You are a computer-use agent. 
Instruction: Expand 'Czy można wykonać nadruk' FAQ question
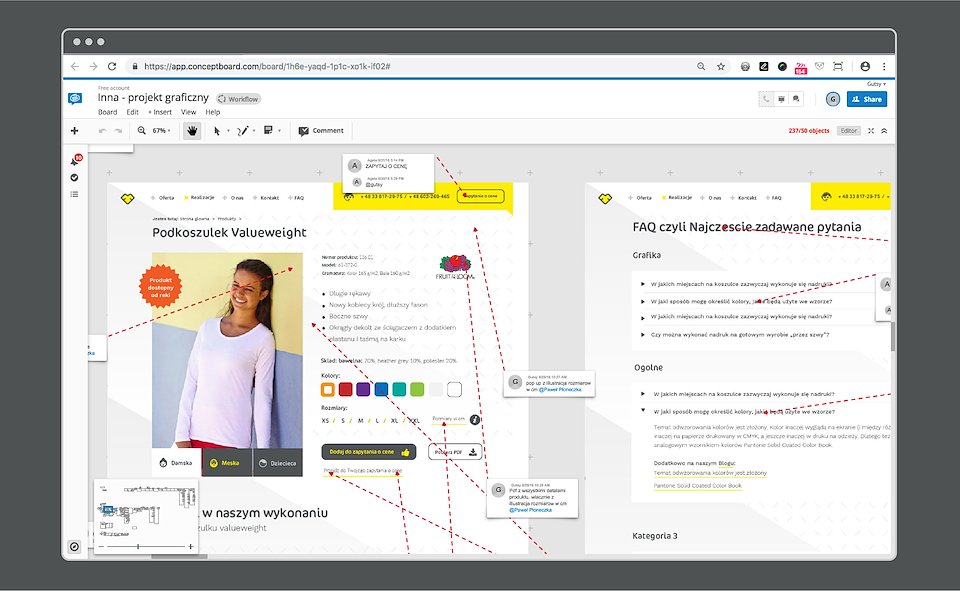643,335
